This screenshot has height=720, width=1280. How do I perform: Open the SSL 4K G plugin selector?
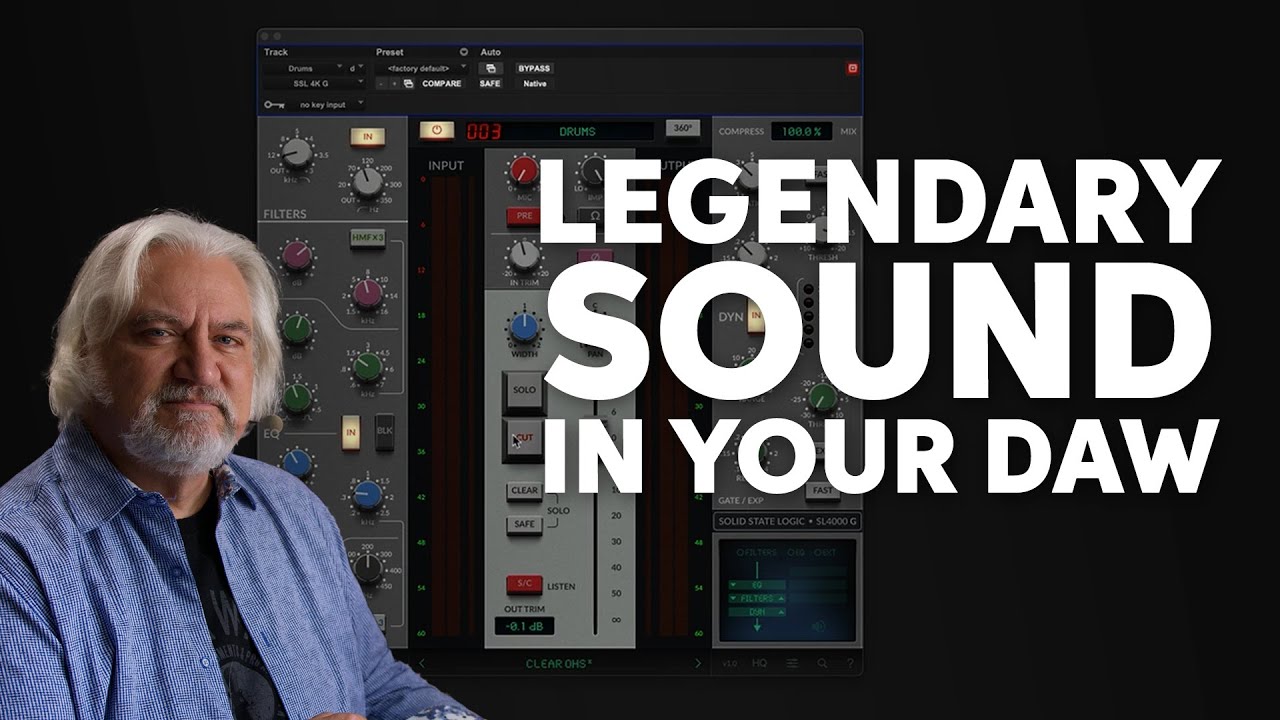click(x=314, y=84)
